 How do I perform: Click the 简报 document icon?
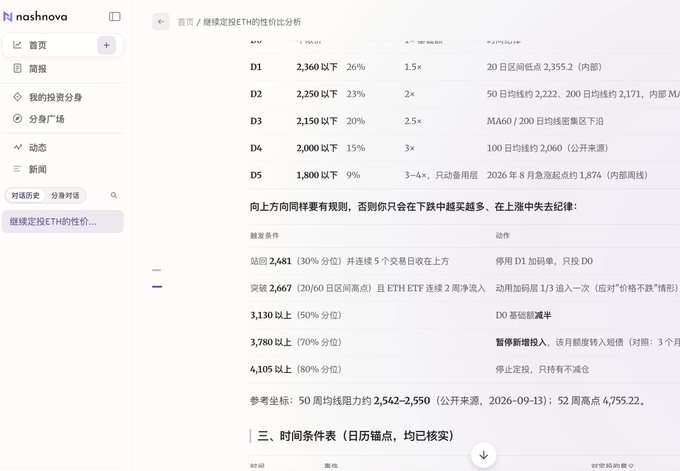point(17,68)
